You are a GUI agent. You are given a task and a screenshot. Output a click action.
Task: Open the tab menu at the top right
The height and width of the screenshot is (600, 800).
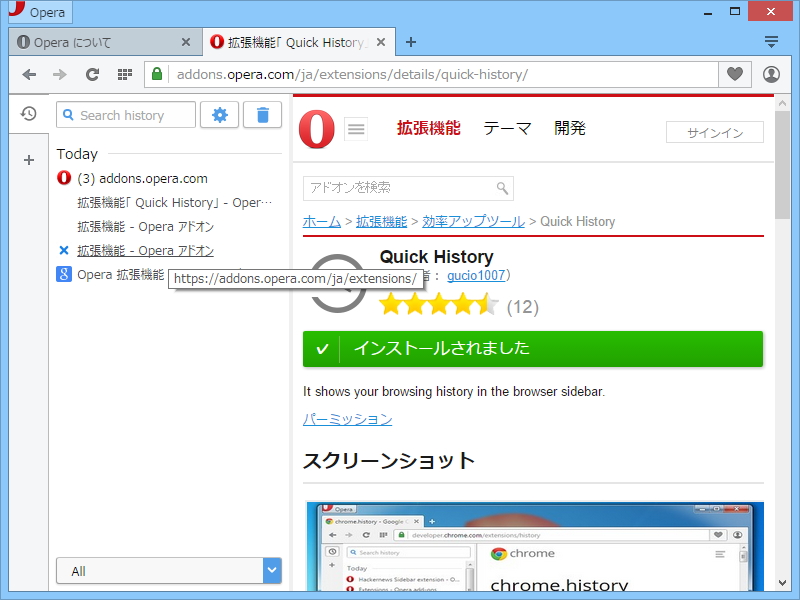771,42
